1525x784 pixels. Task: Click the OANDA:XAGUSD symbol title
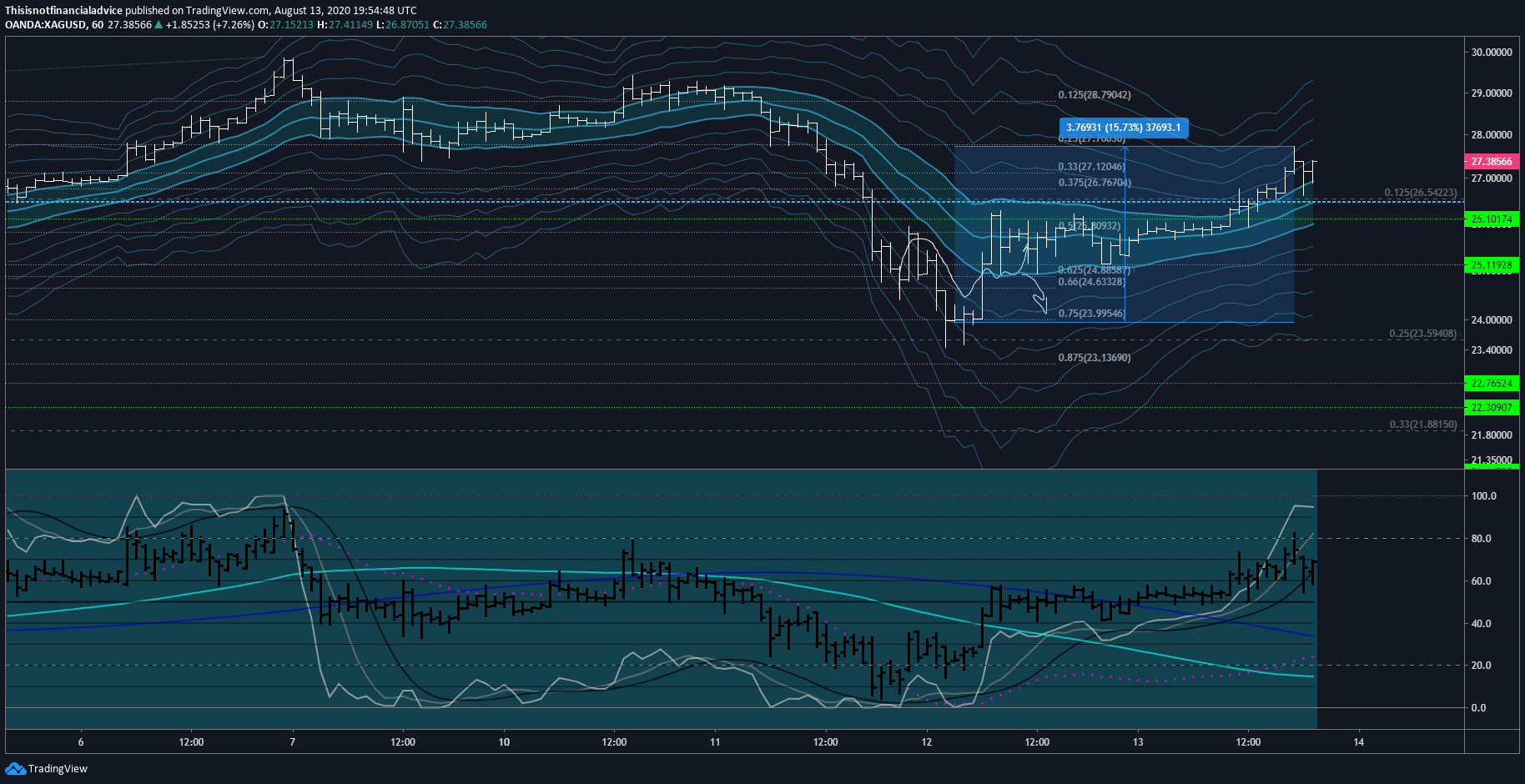coord(46,25)
